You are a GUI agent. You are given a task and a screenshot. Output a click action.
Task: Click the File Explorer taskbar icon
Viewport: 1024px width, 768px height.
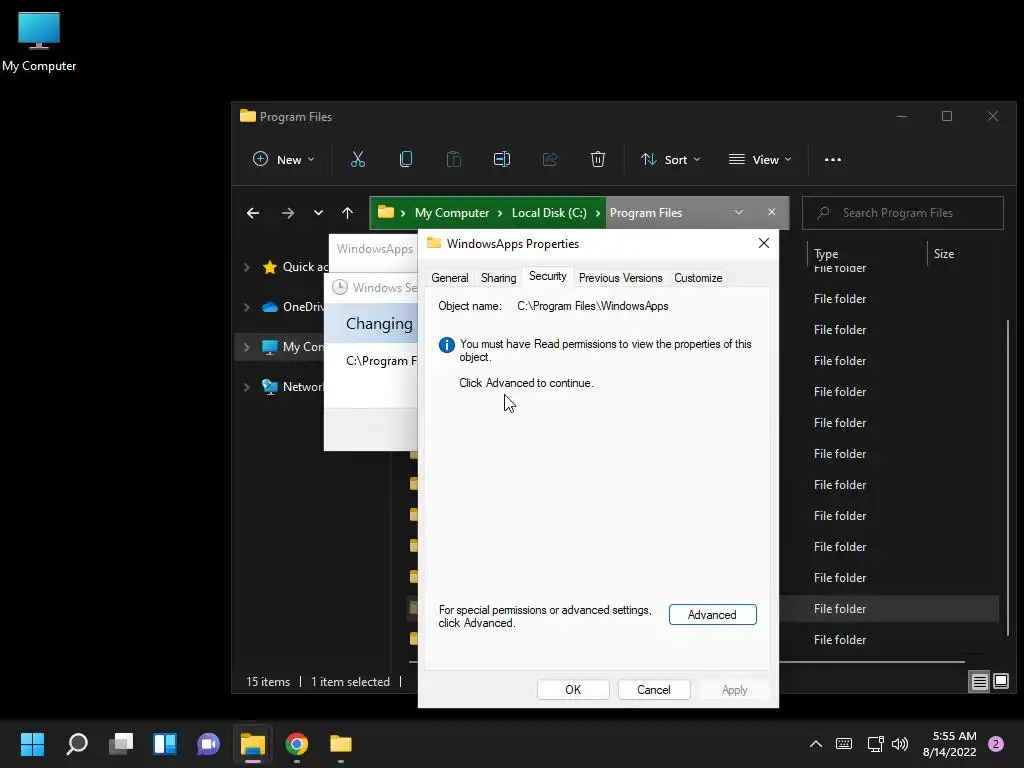tap(253, 744)
